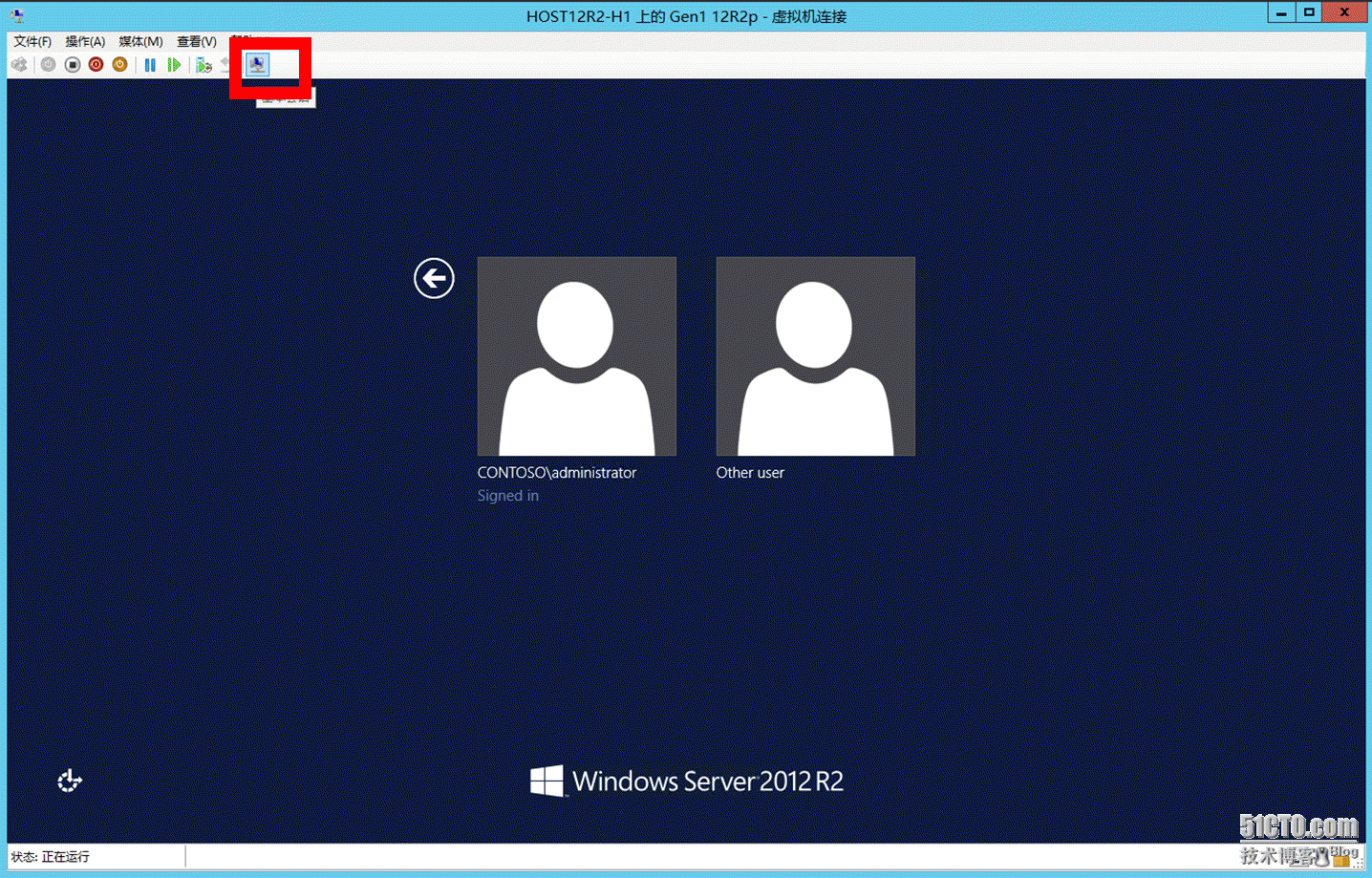Select the Other user tile
Screen dimensions: 1372x878
[815, 355]
